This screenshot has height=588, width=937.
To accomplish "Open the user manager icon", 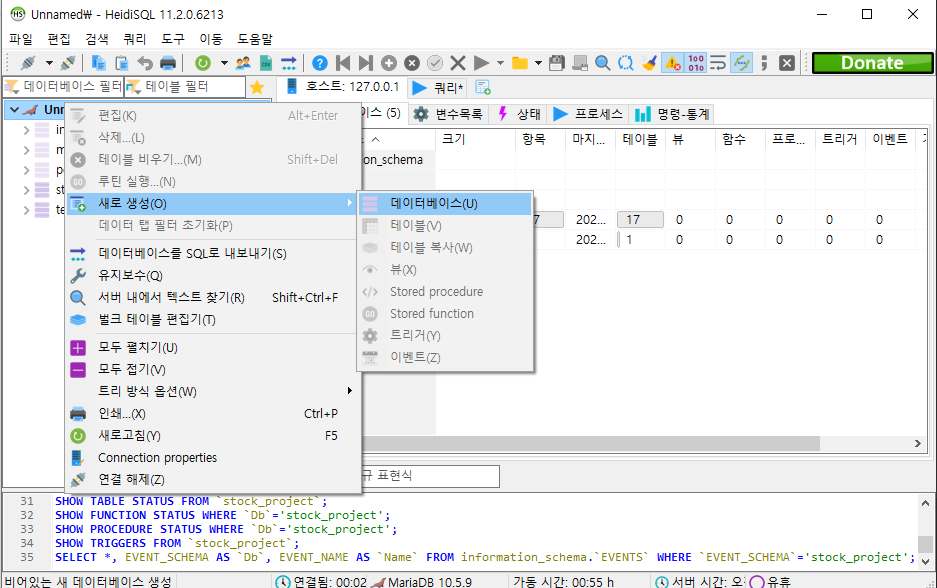I will (243, 63).
